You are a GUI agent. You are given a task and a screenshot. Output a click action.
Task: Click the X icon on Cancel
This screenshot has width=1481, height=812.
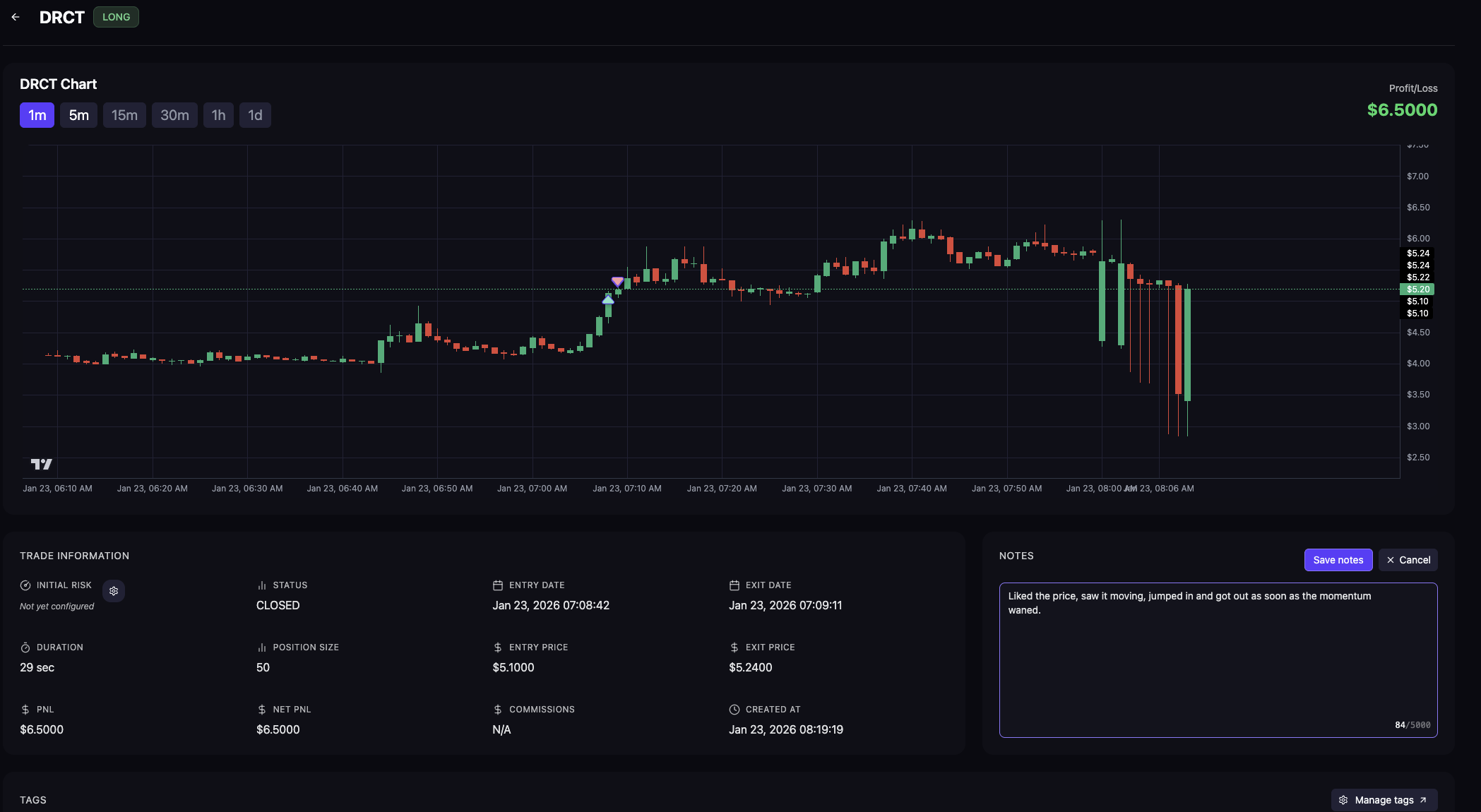tap(1391, 560)
